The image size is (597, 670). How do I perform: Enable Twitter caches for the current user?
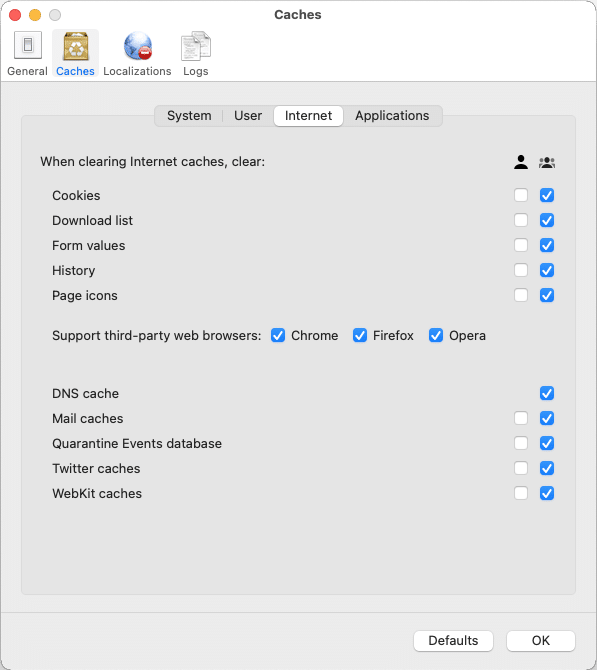[x=521, y=468]
